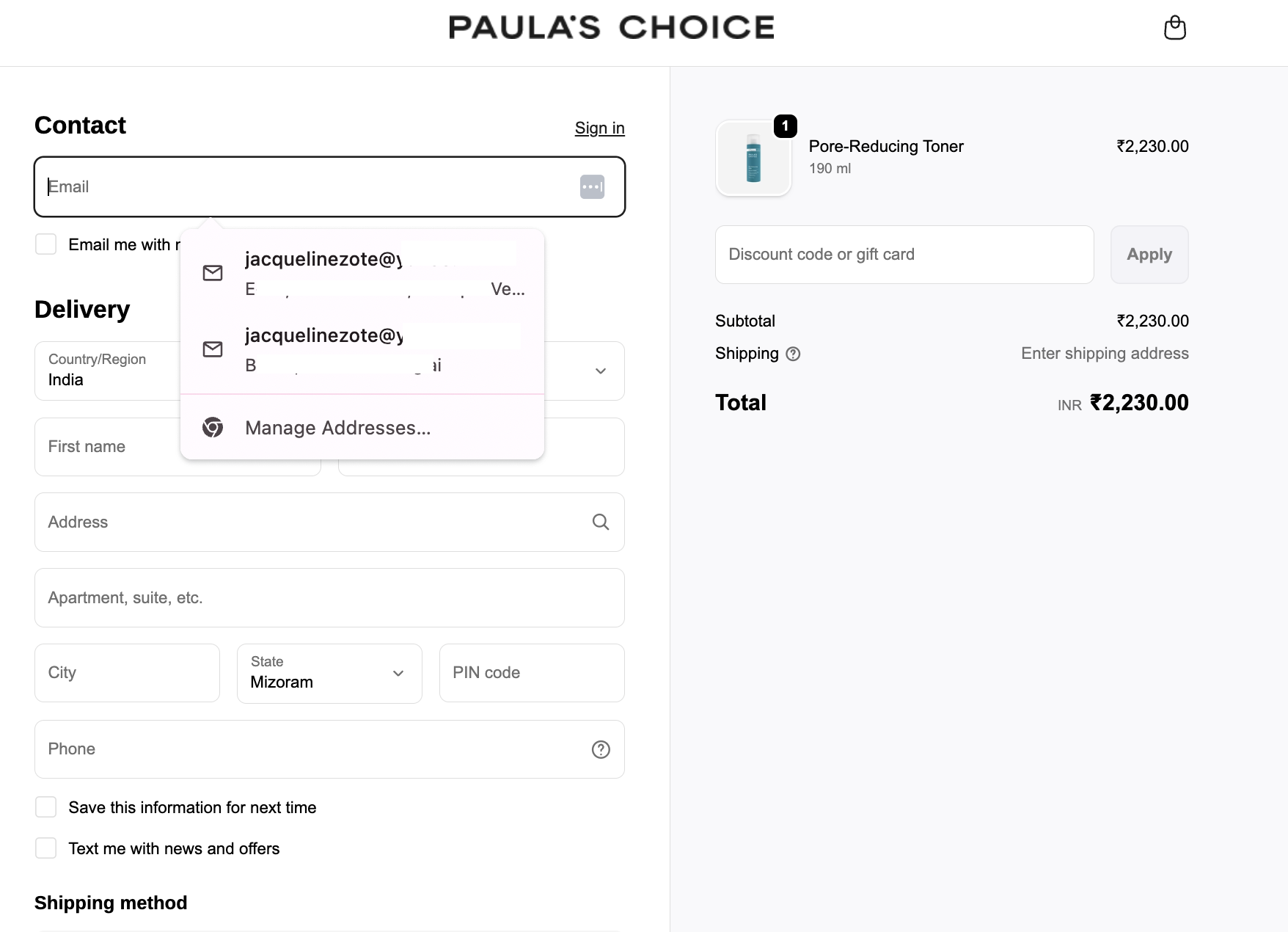Image resolution: width=1288 pixels, height=932 pixels.
Task: Click the discount code or gift card field
Action: [904, 255]
